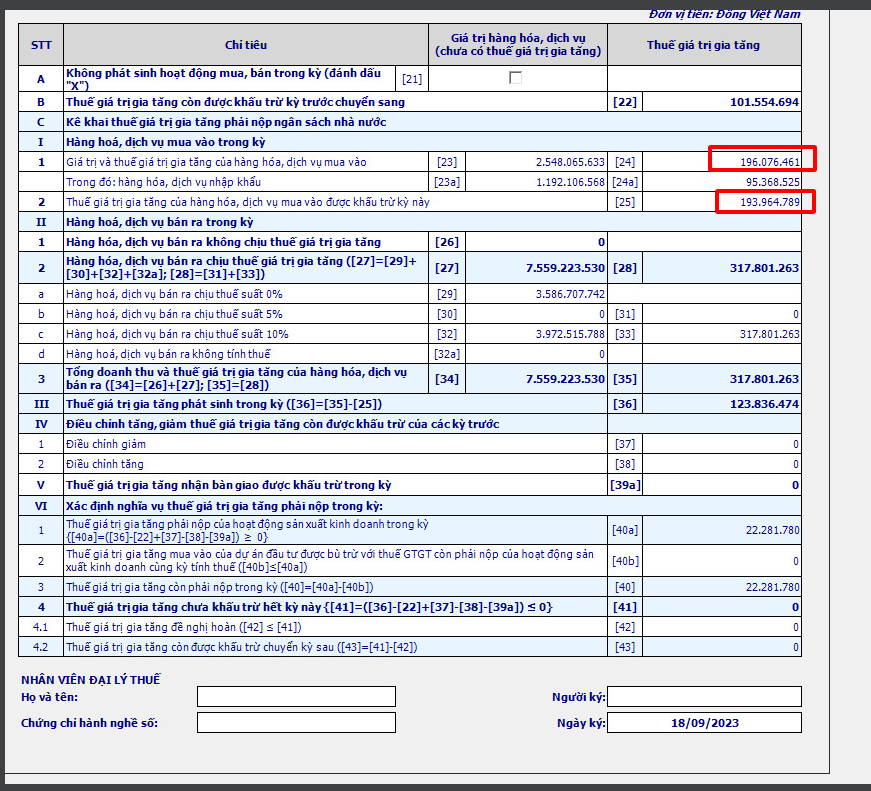
Task: Click the zero value in field [43]
Action: pyautogui.click(x=796, y=648)
